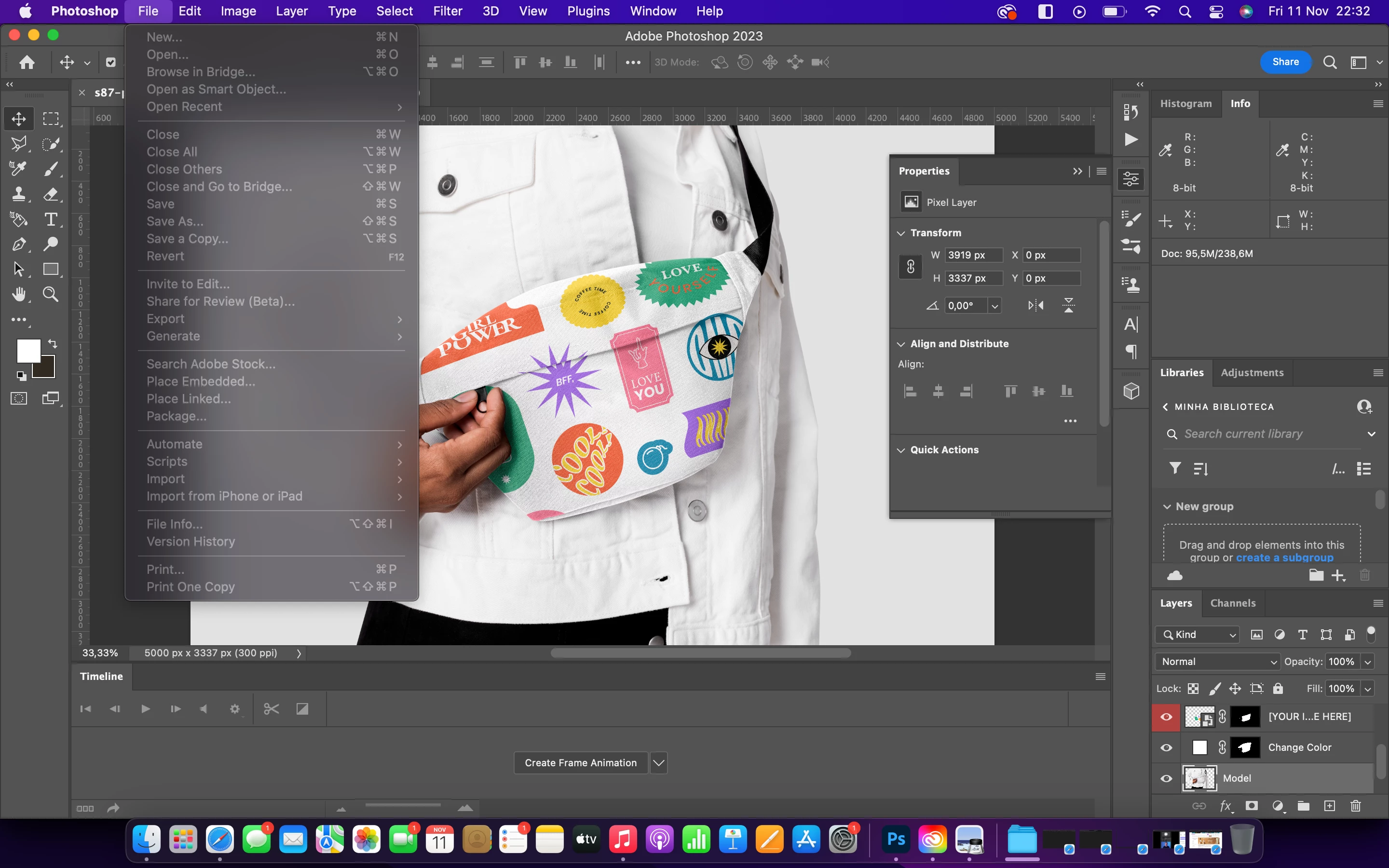Click the split at playhead scissors icon
The width and height of the screenshot is (1389, 868).
(x=271, y=709)
